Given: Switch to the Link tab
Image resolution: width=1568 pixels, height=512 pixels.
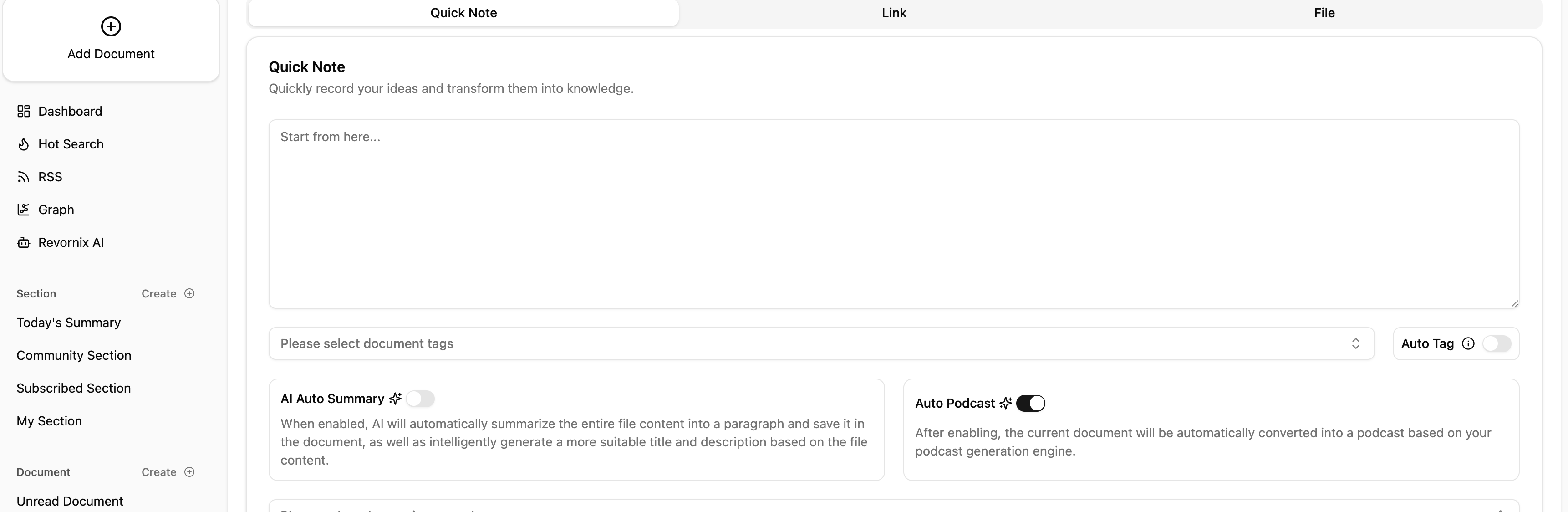Looking at the screenshot, I should pos(894,13).
